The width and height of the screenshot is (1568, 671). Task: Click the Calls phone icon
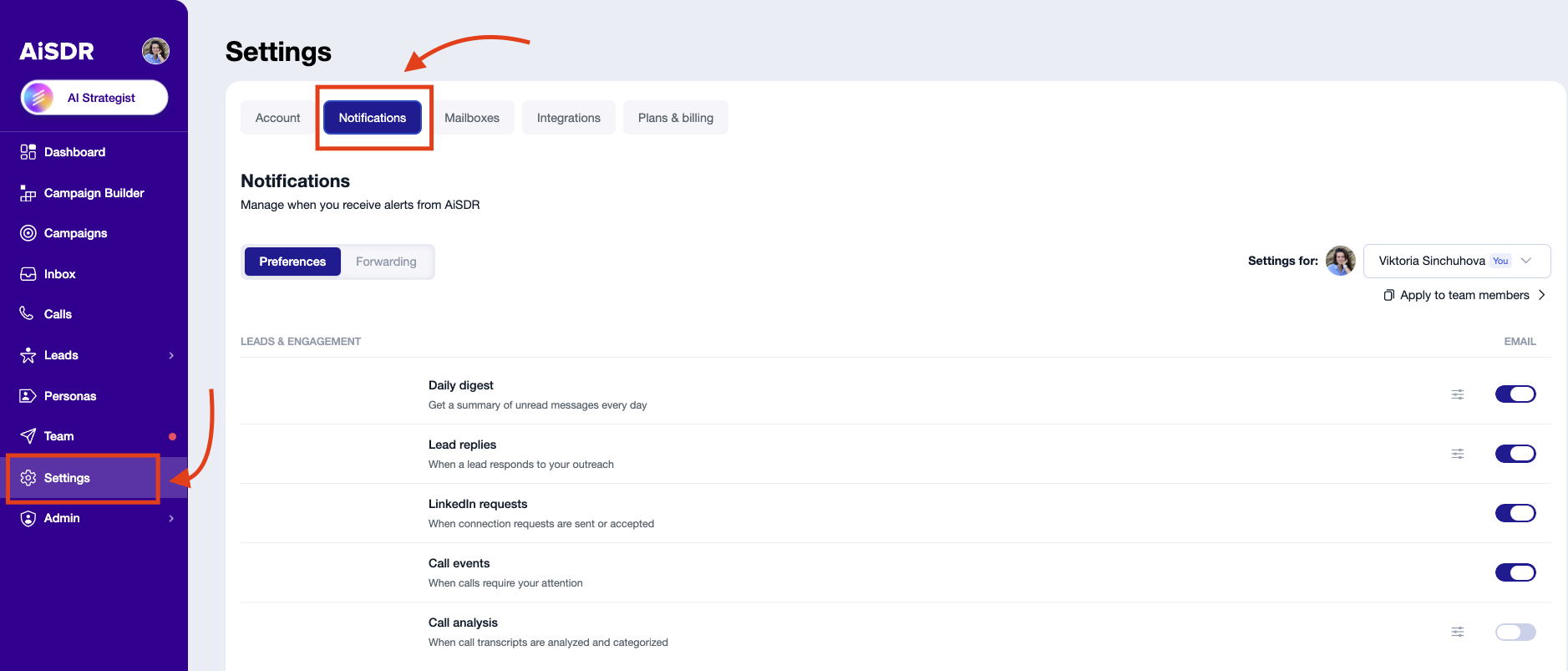pyautogui.click(x=27, y=313)
